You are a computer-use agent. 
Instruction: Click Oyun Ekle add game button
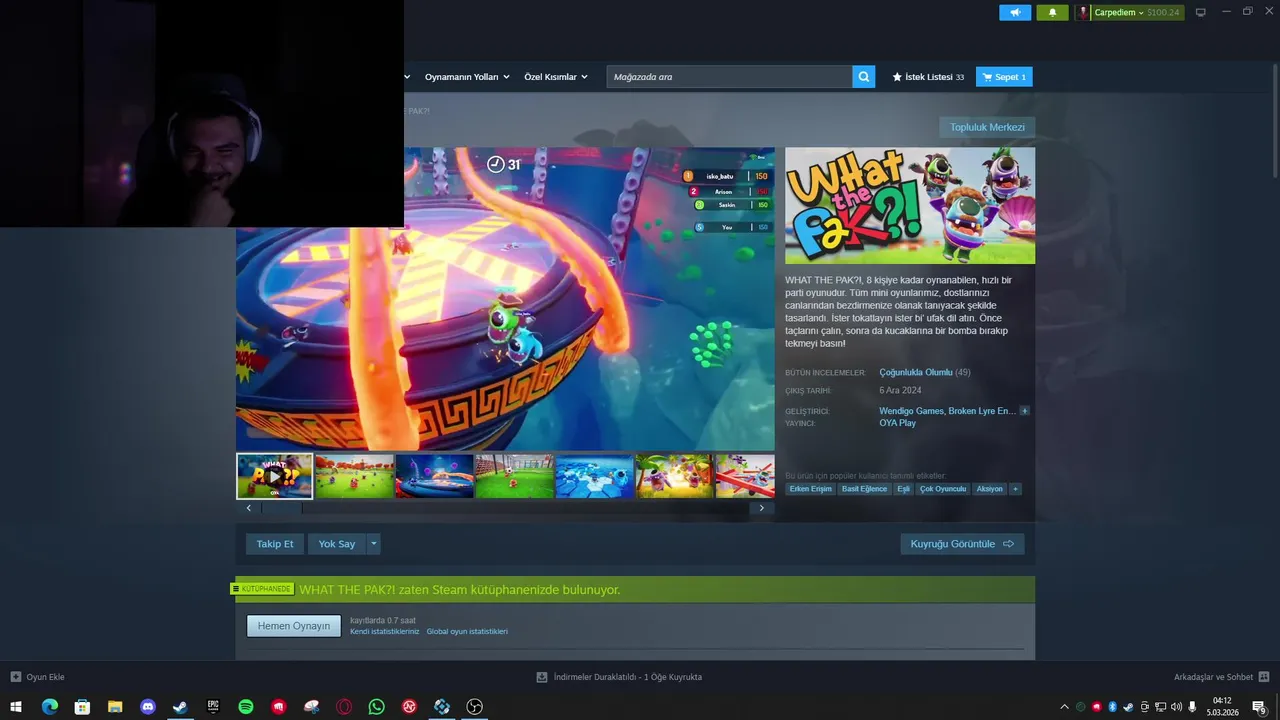click(x=38, y=677)
